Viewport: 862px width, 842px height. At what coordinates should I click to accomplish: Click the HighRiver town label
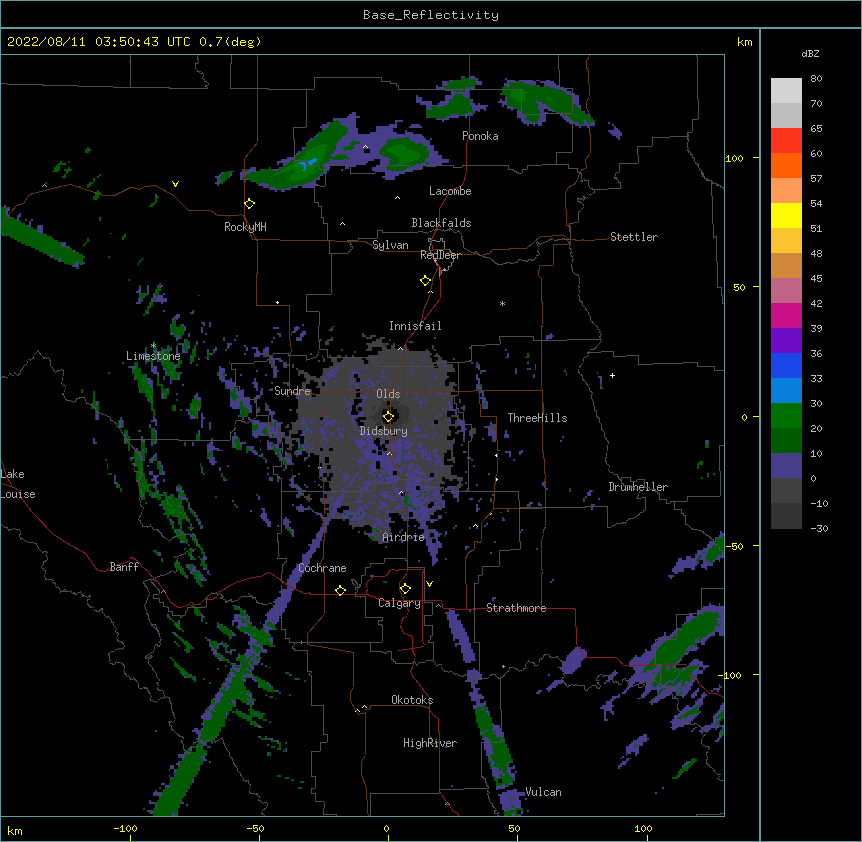pos(430,743)
